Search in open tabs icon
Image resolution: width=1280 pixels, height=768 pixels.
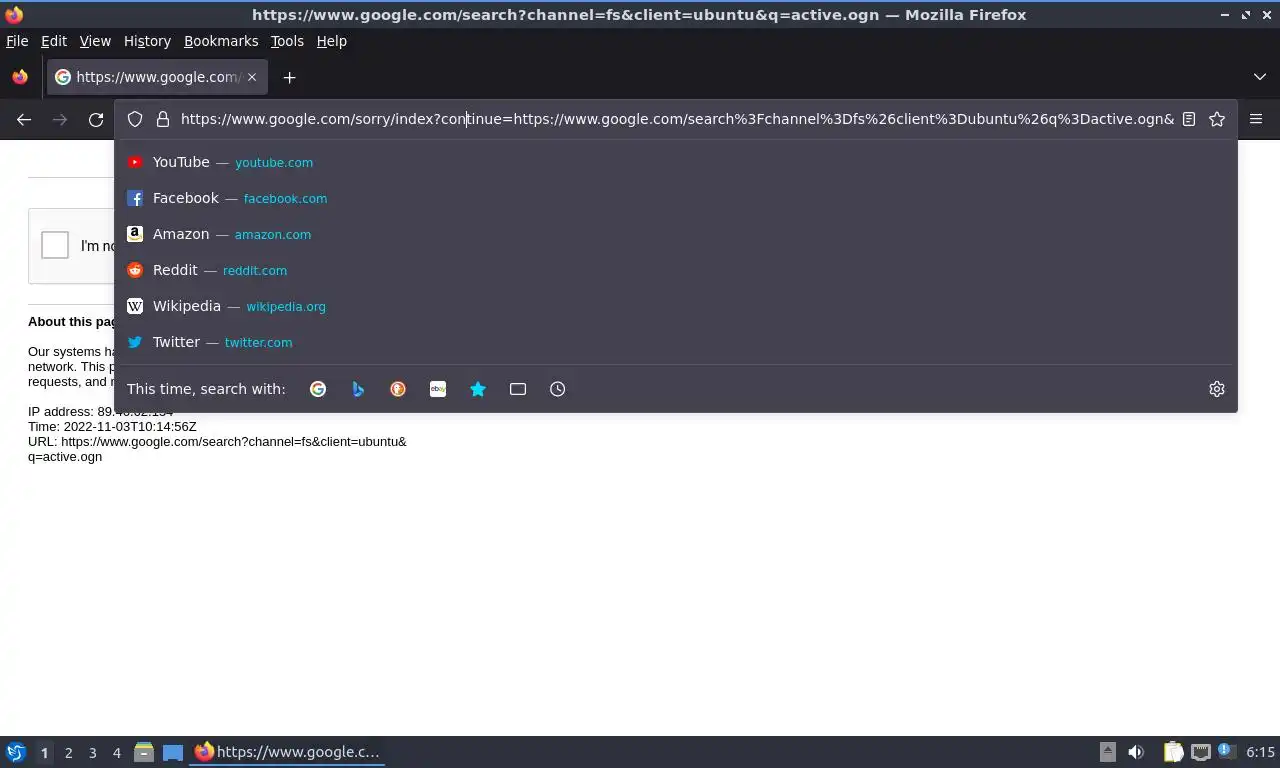click(518, 389)
